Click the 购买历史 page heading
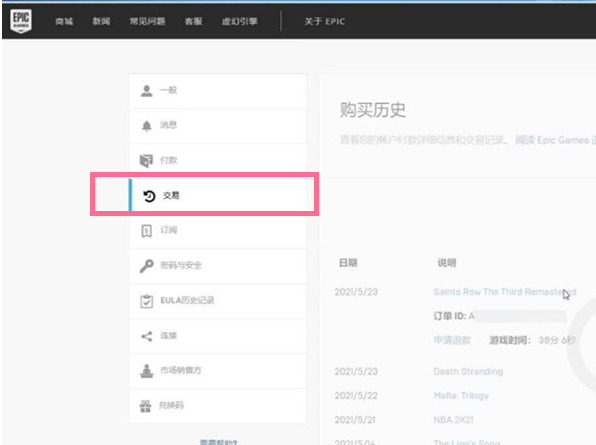Image resolution: width=596 pixels, height=445 pixels. click(x=372, y=110)
